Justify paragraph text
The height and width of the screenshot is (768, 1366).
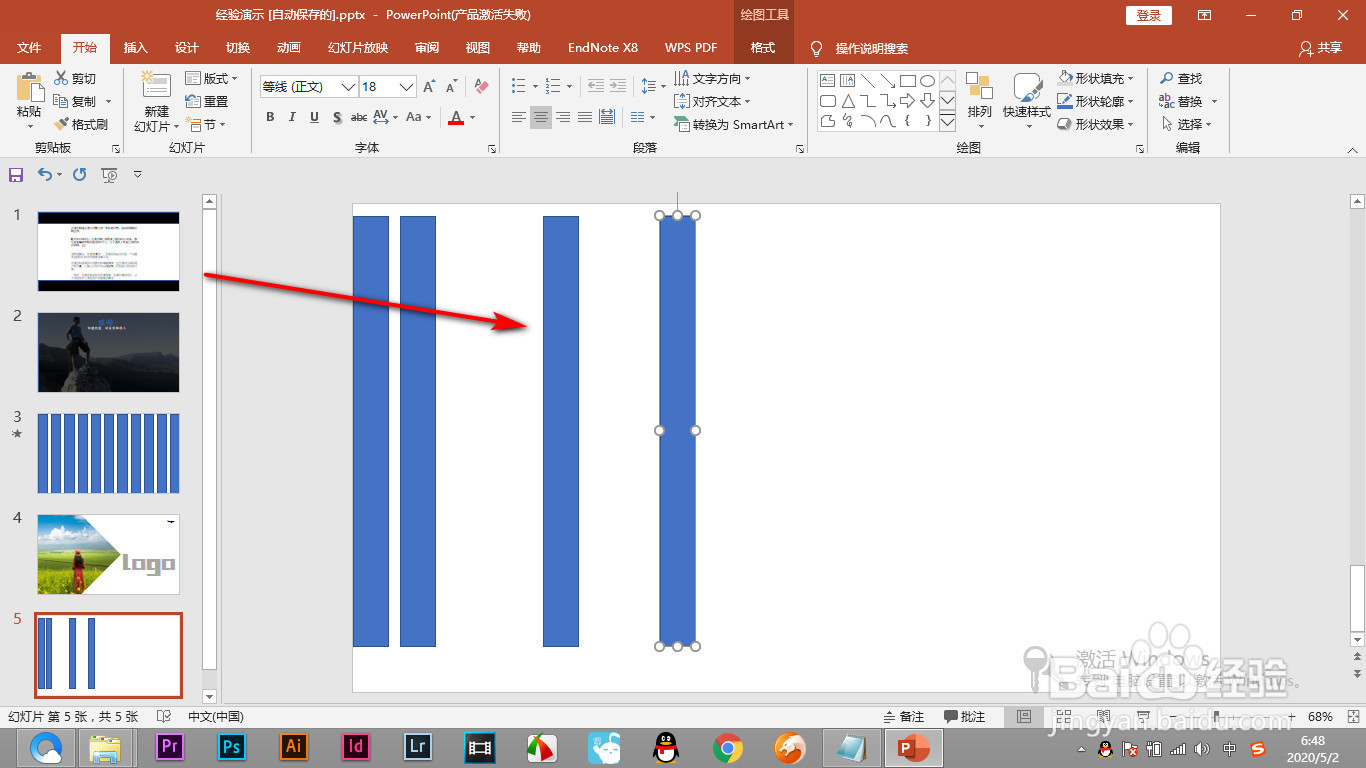pos(585,117)
